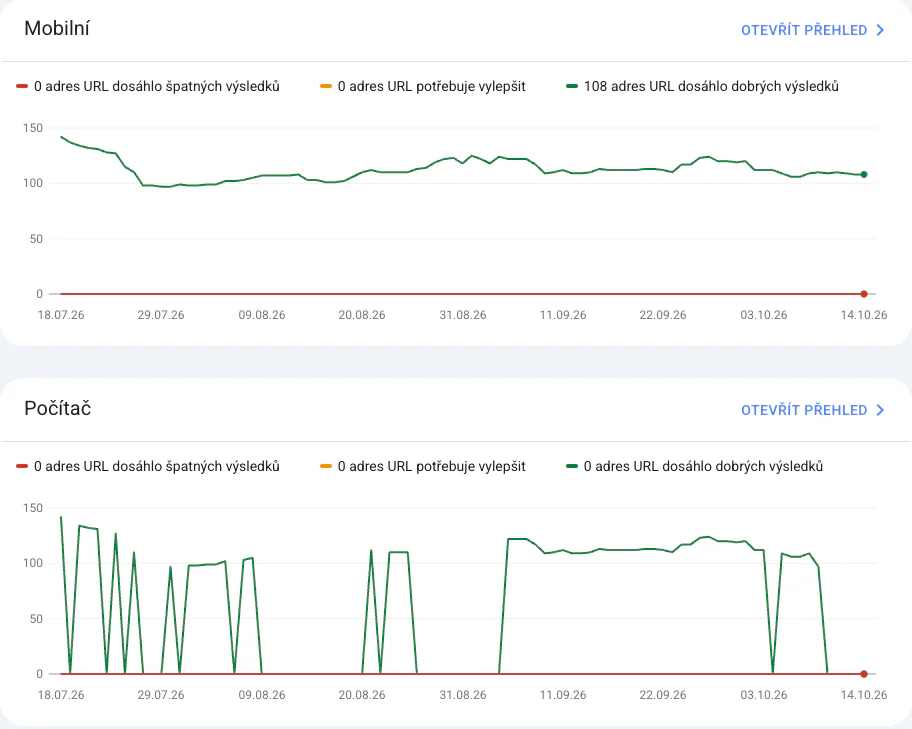
Task: Click y-axis value 0 on Počítač chart
Action: (x=40, y=674)
